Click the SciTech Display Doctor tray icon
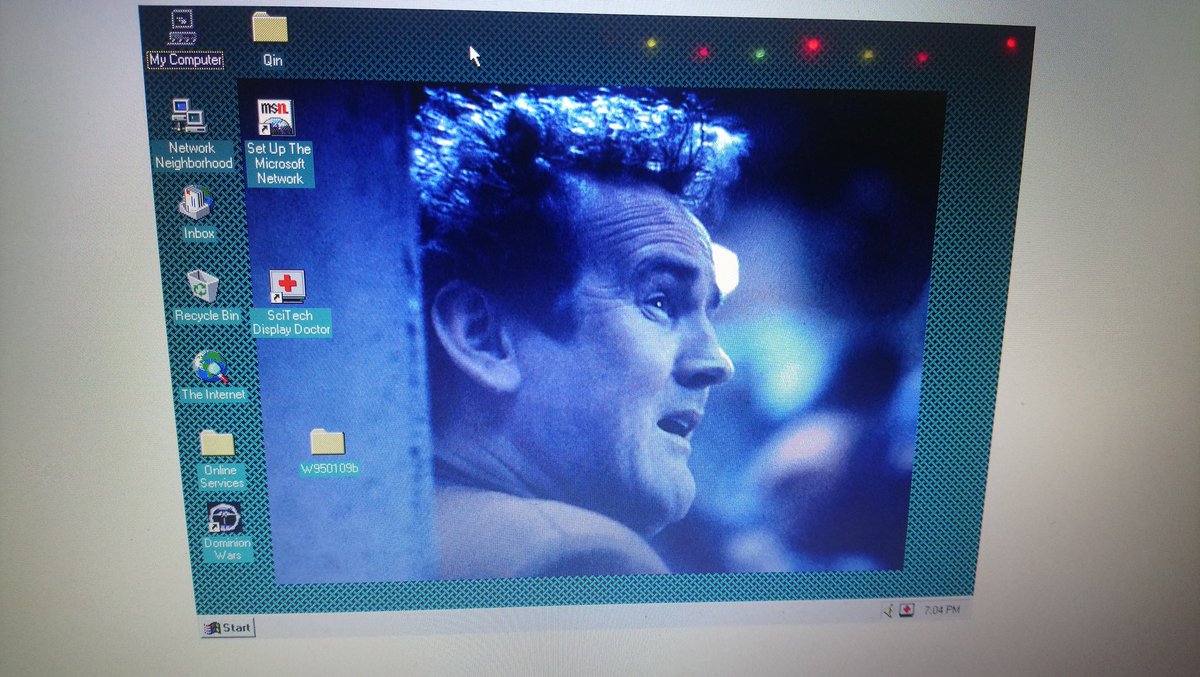 click(905, 610)
